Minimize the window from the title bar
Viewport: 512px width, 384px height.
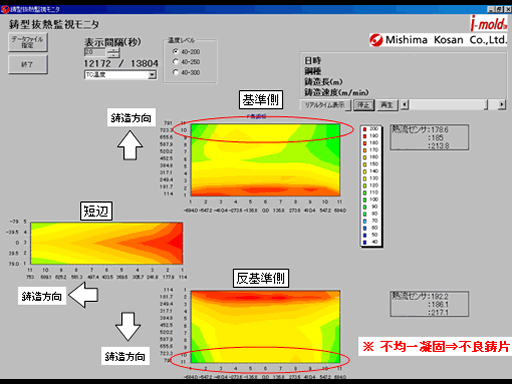click(x=491, y=9)
